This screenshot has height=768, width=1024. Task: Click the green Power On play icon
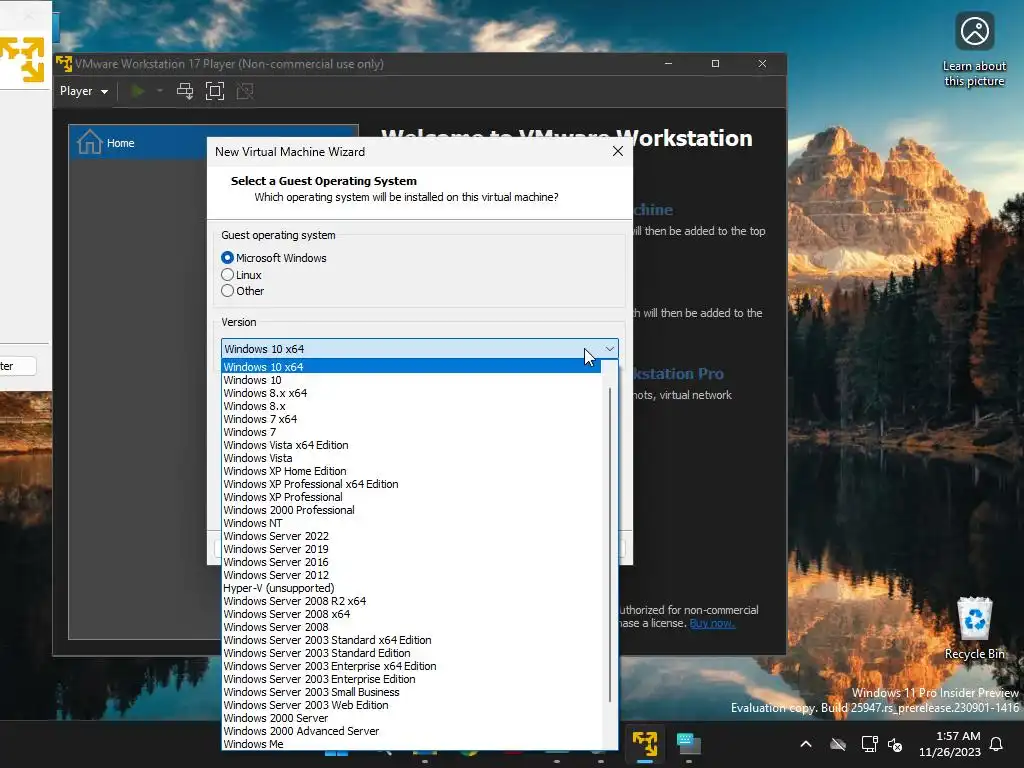[138, 91]
